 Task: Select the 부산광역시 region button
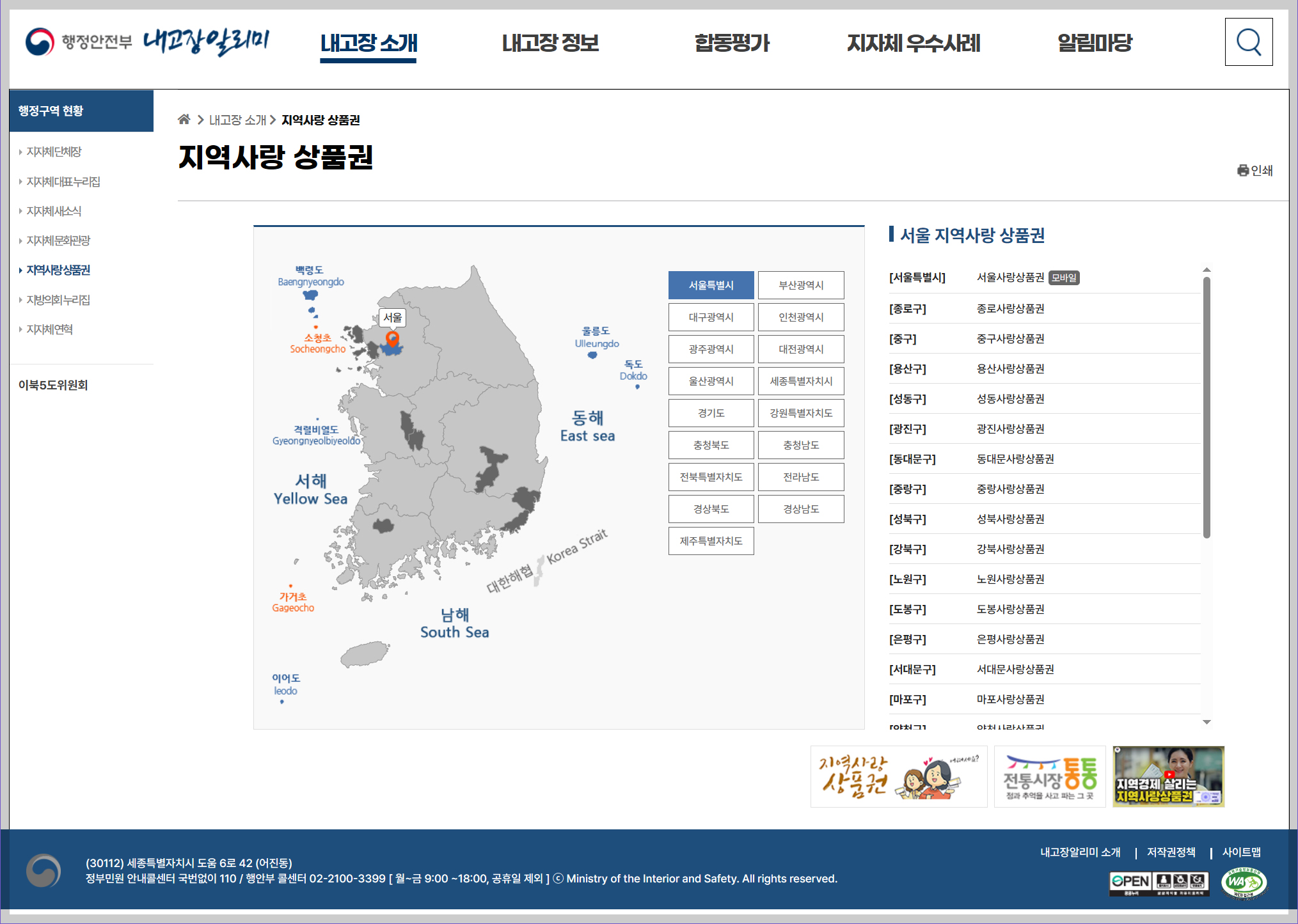(801, 285)
